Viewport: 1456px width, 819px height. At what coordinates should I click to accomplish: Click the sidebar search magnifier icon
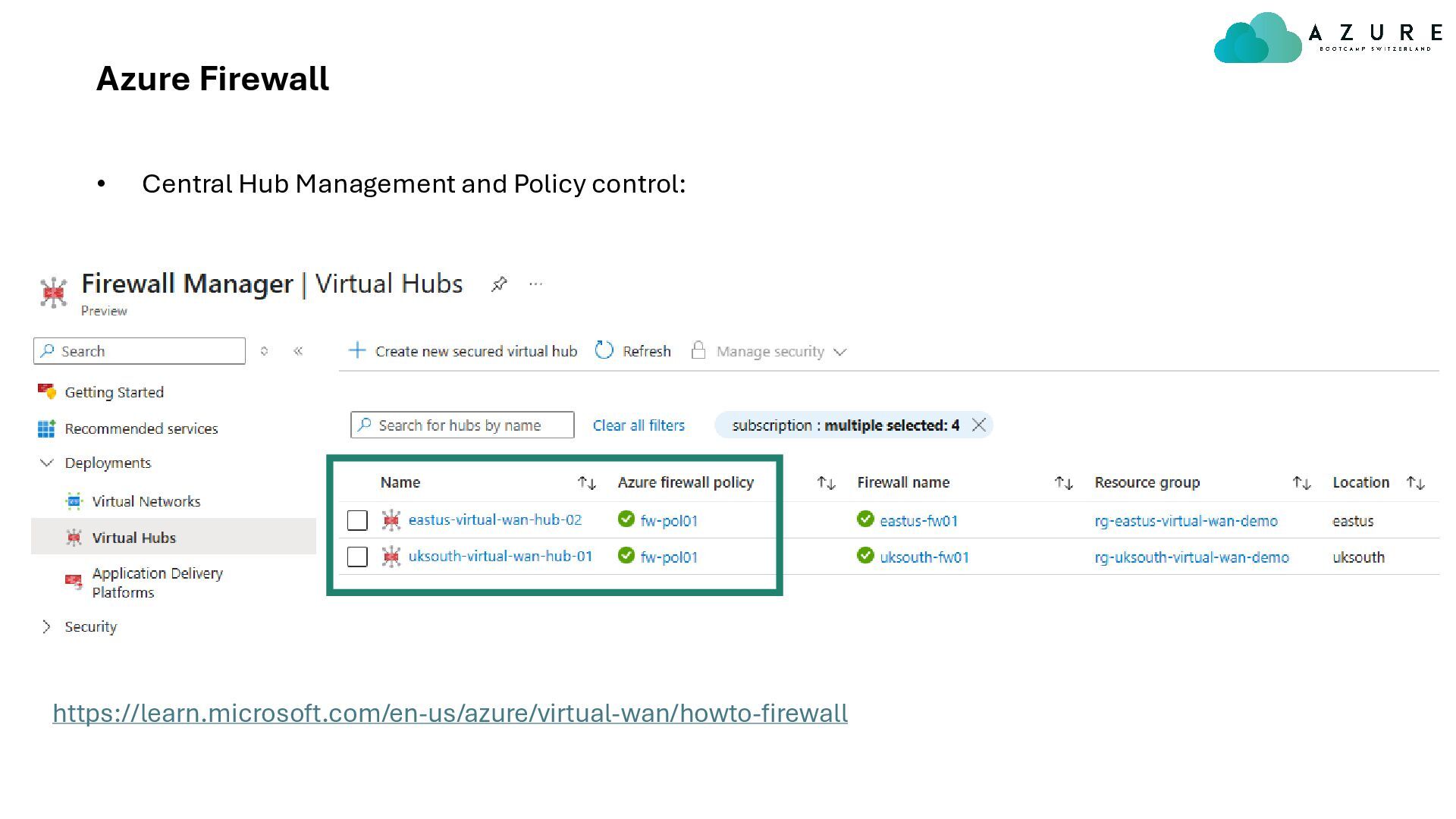(x=47, y=351)
